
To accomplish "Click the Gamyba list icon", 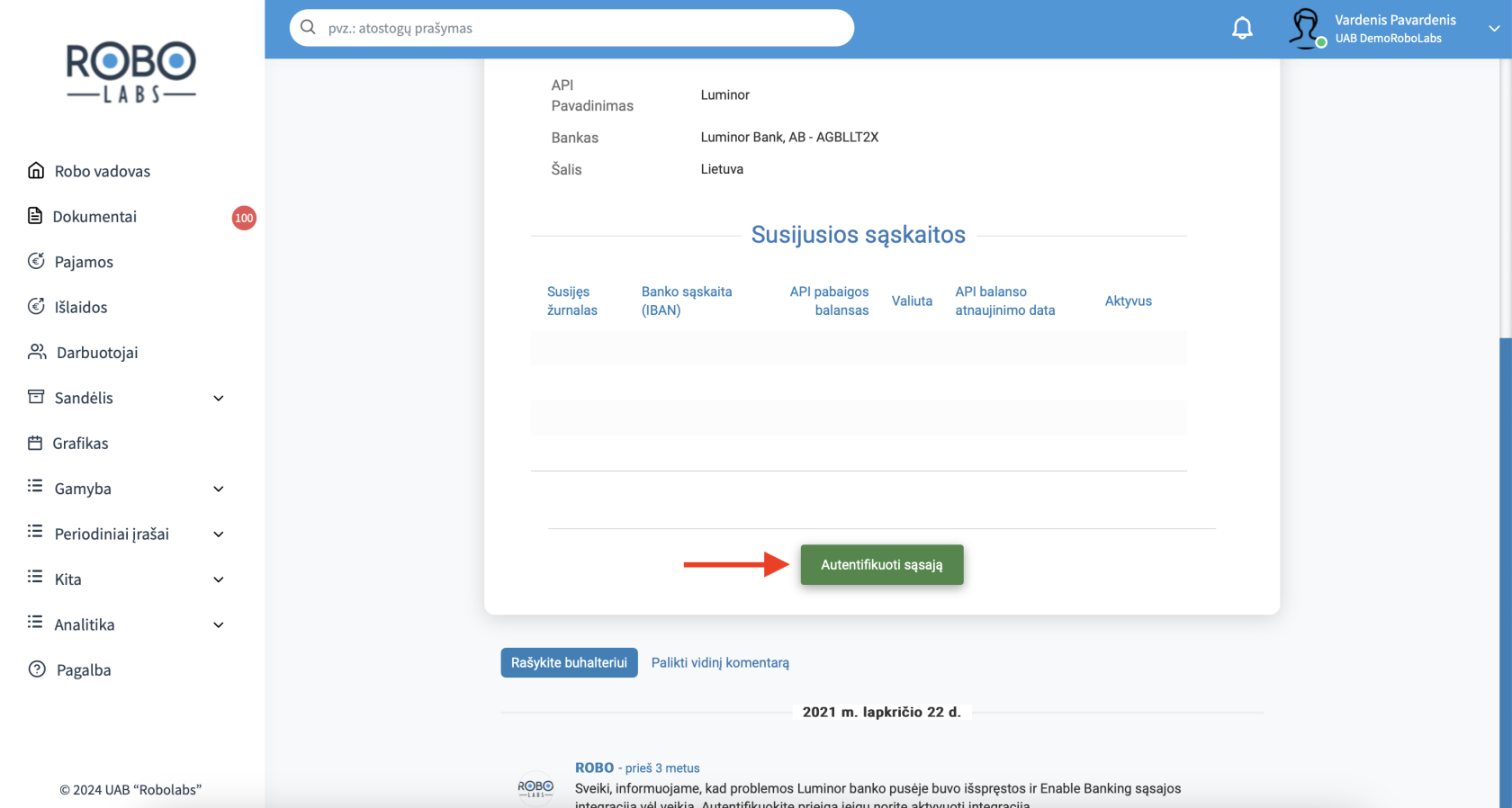I will click(35, 486).
